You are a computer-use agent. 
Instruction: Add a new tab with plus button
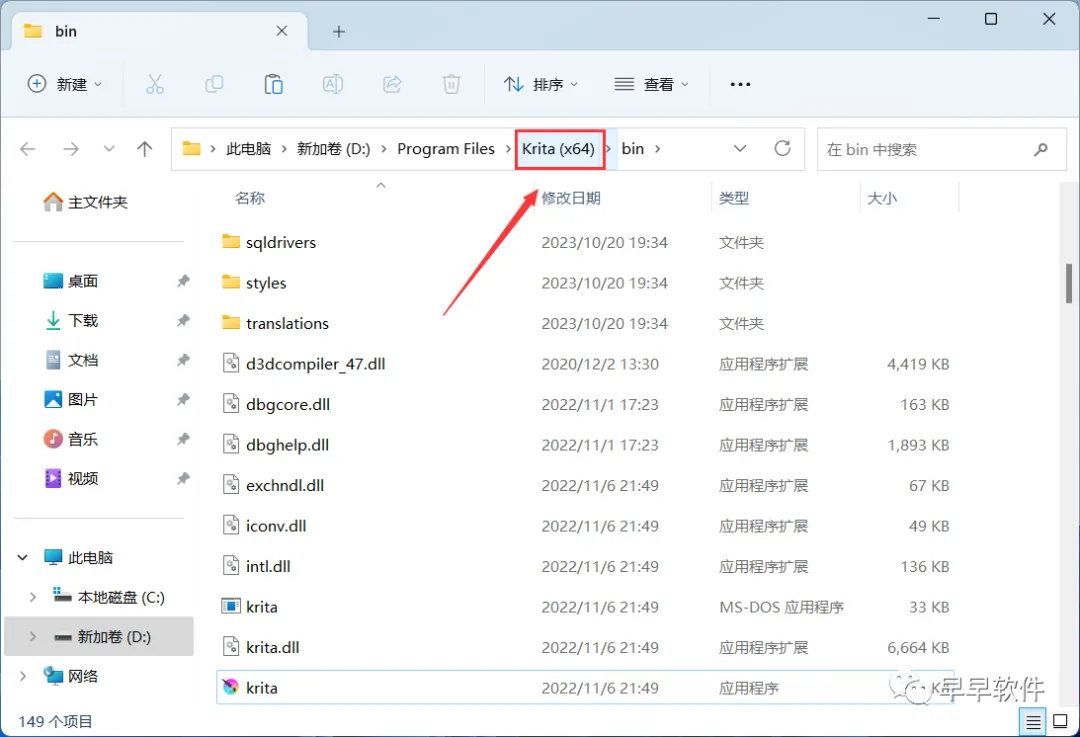tap(338, 32)
